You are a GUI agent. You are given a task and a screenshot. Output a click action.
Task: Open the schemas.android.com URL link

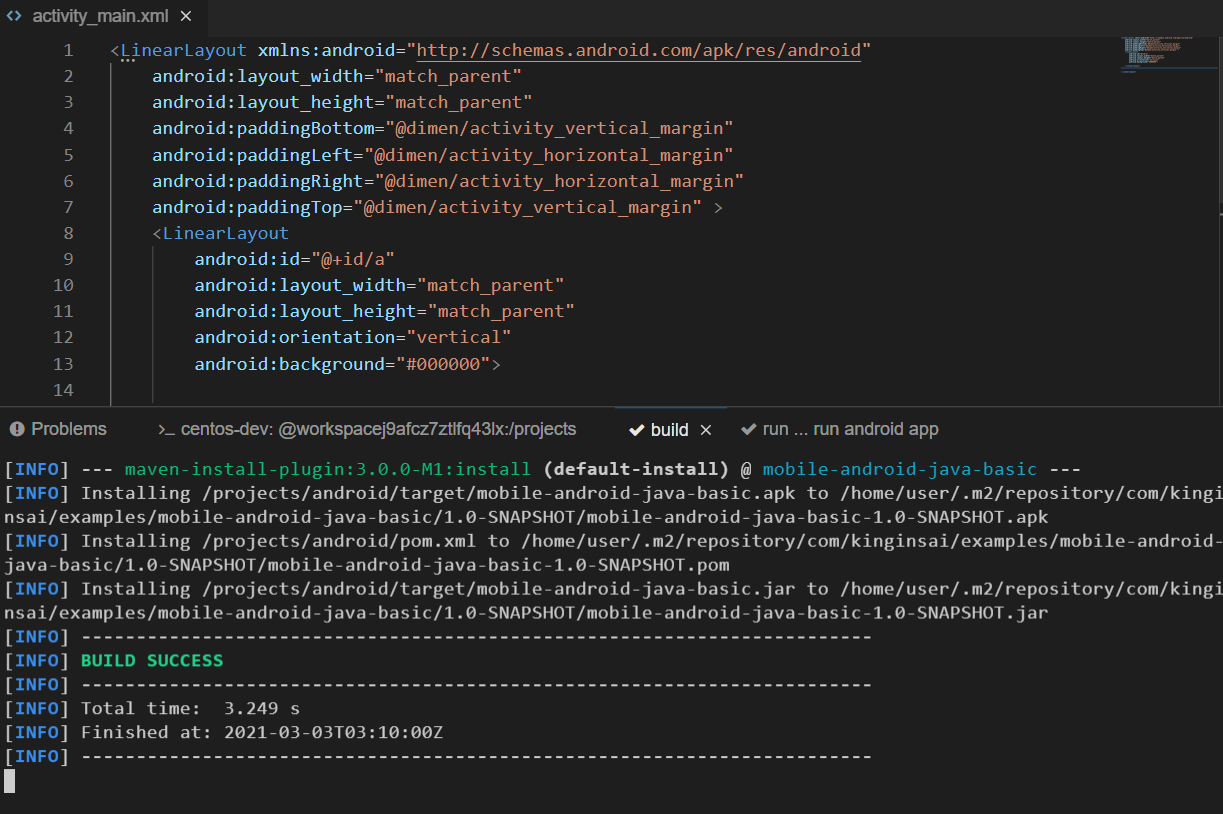point(638,50)
